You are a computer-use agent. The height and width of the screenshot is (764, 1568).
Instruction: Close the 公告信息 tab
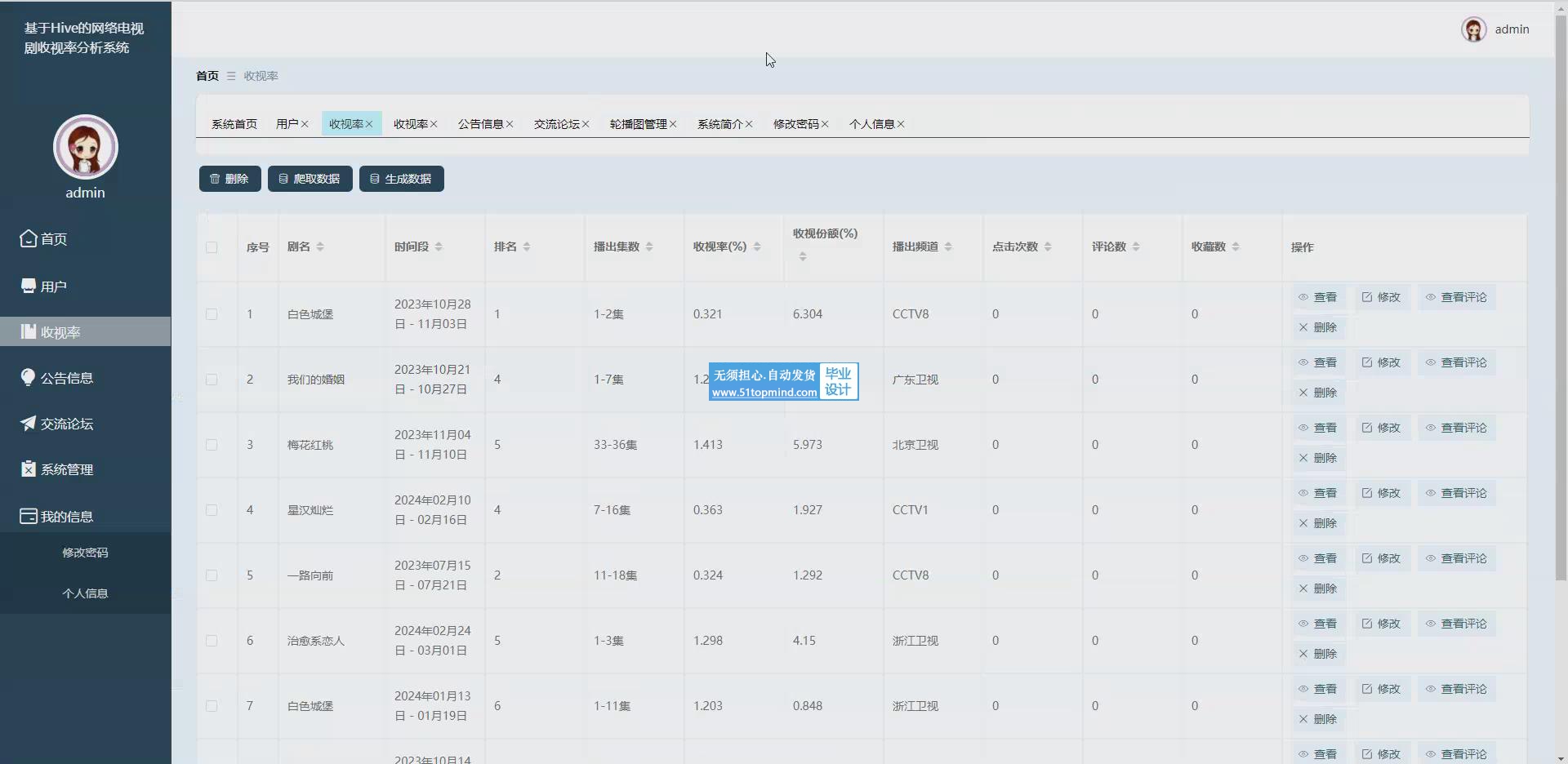click(510, 124)
